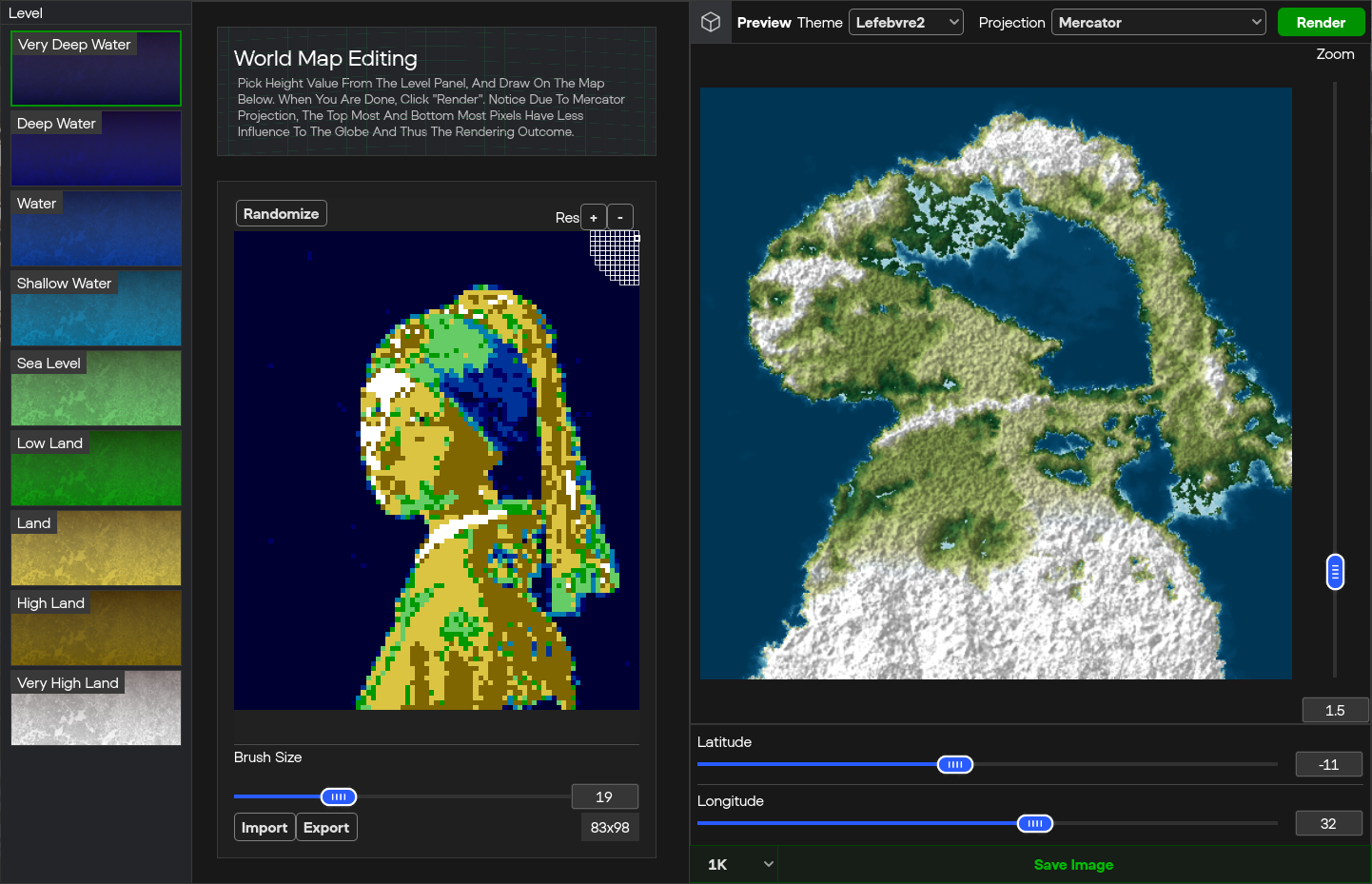This screenshot has width=1372, height=884.
Task: Click the Longitude label
Action: point(731,801)
